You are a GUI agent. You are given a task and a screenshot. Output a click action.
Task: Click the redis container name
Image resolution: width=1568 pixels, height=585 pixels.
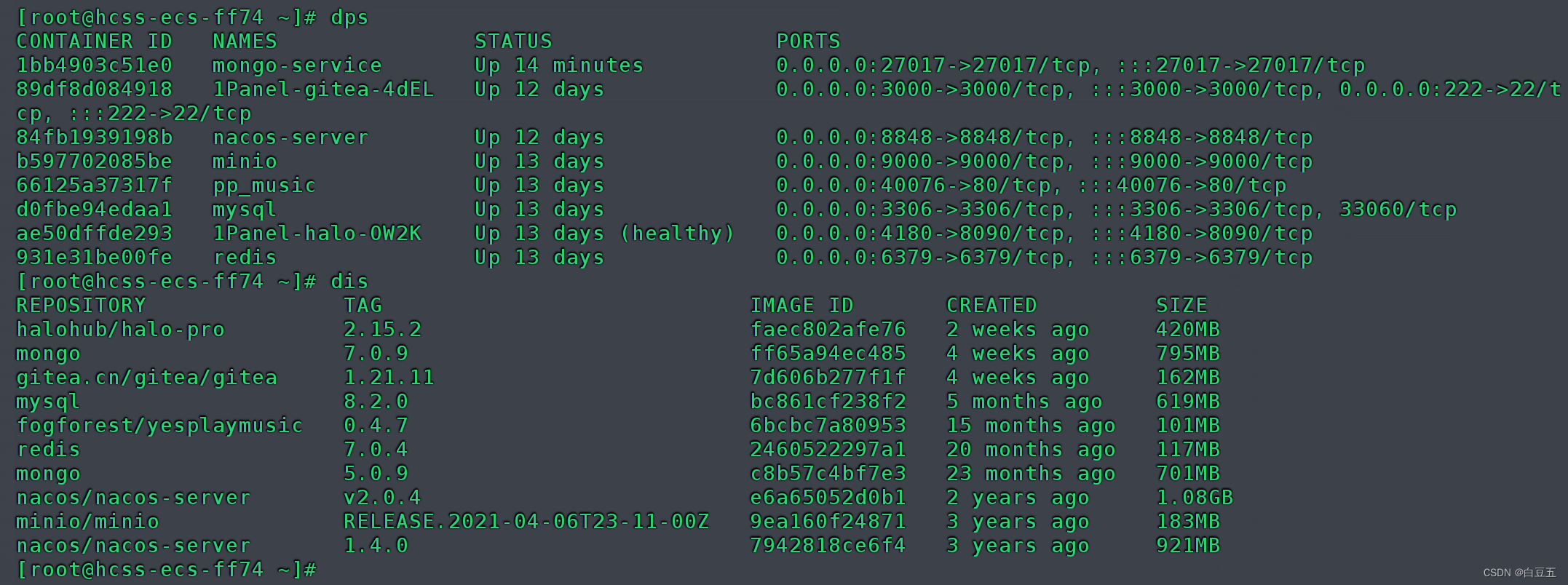pos(245,258)
